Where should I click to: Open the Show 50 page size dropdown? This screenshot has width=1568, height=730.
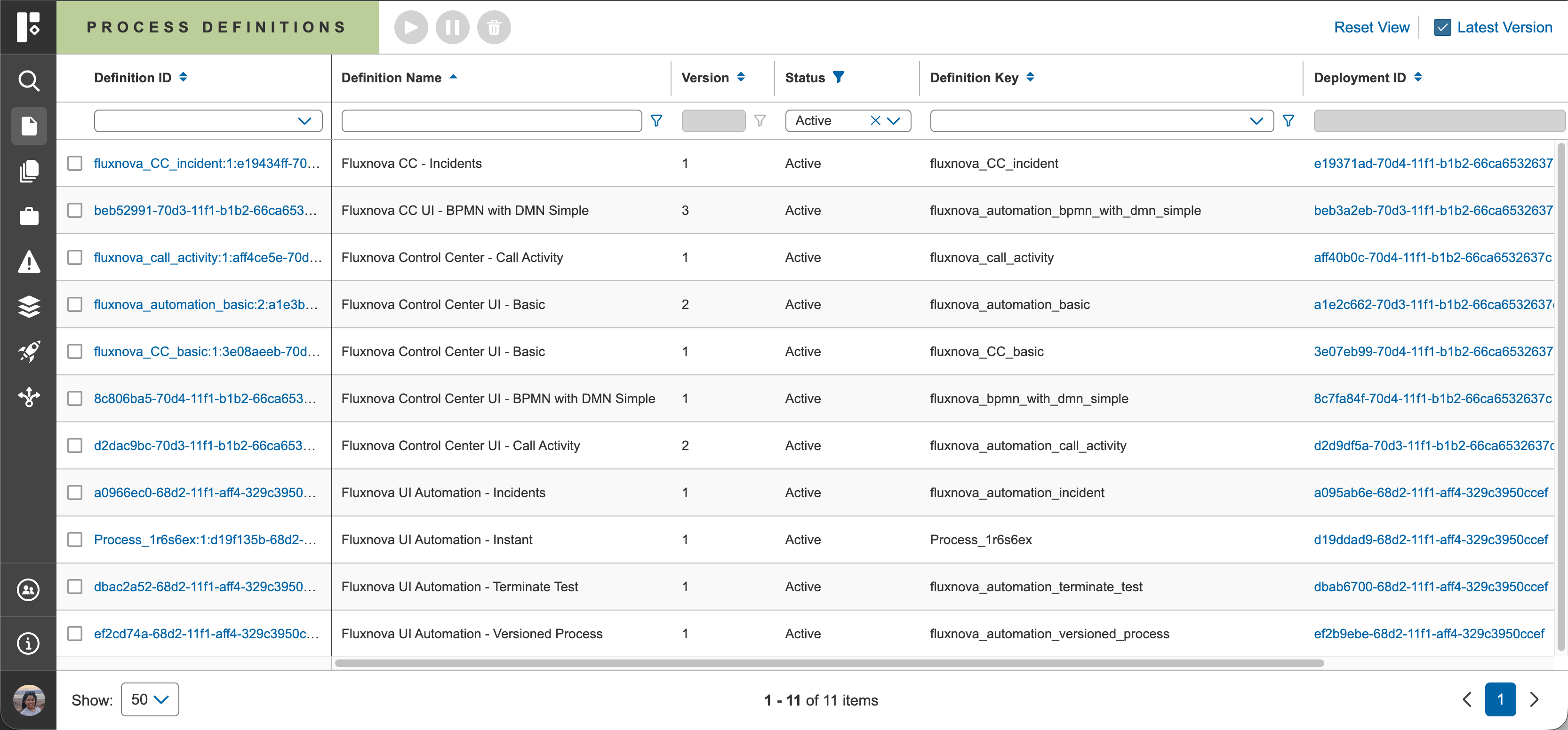point(150,699)
